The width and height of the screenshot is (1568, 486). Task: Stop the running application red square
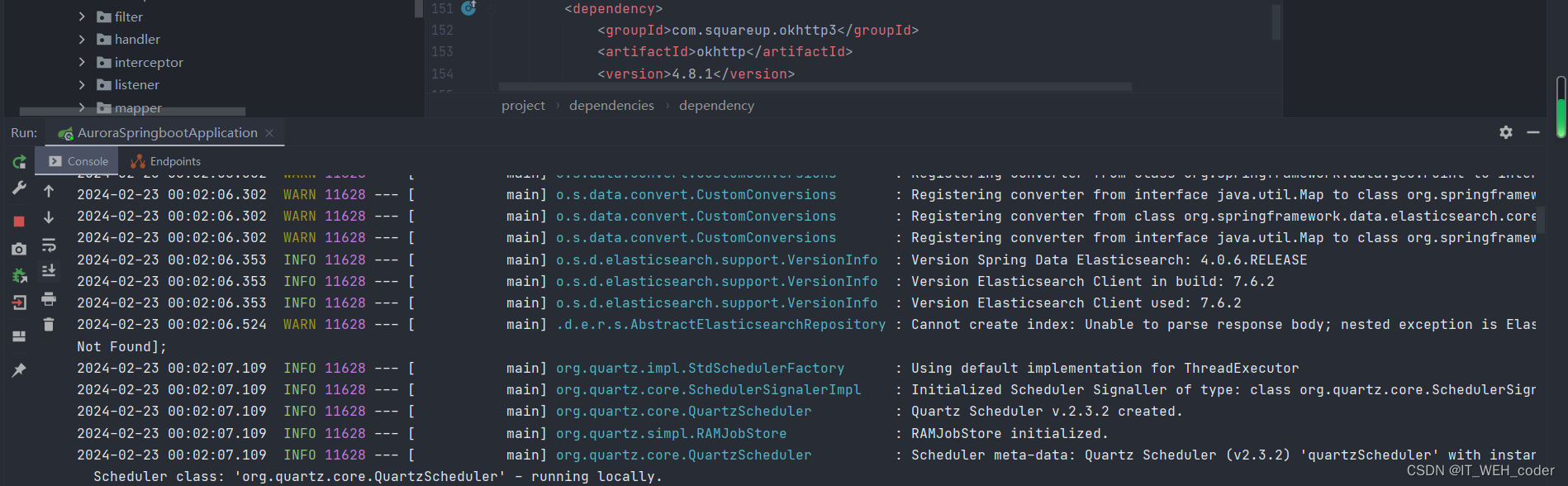tap(19, 222)
